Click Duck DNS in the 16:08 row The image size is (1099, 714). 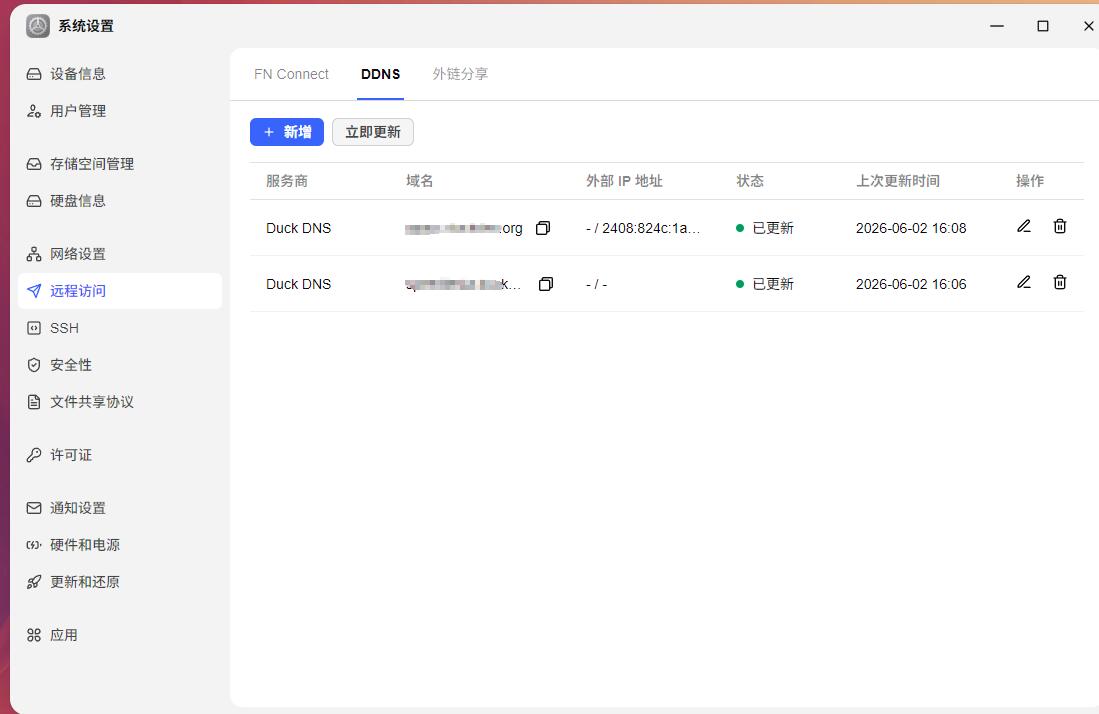pyautogui.click(x=299, y=228)
